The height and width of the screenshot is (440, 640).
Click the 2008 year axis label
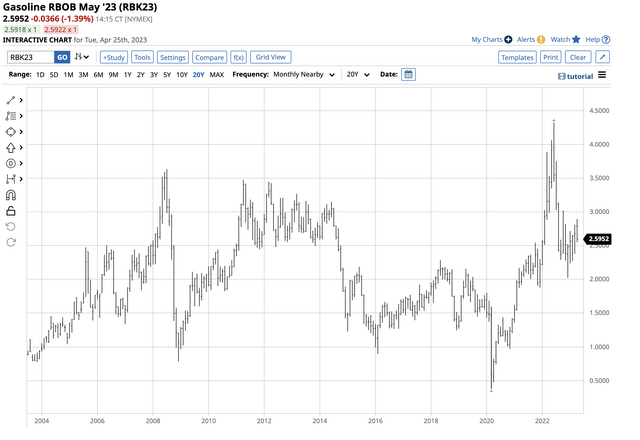[153, 421]
